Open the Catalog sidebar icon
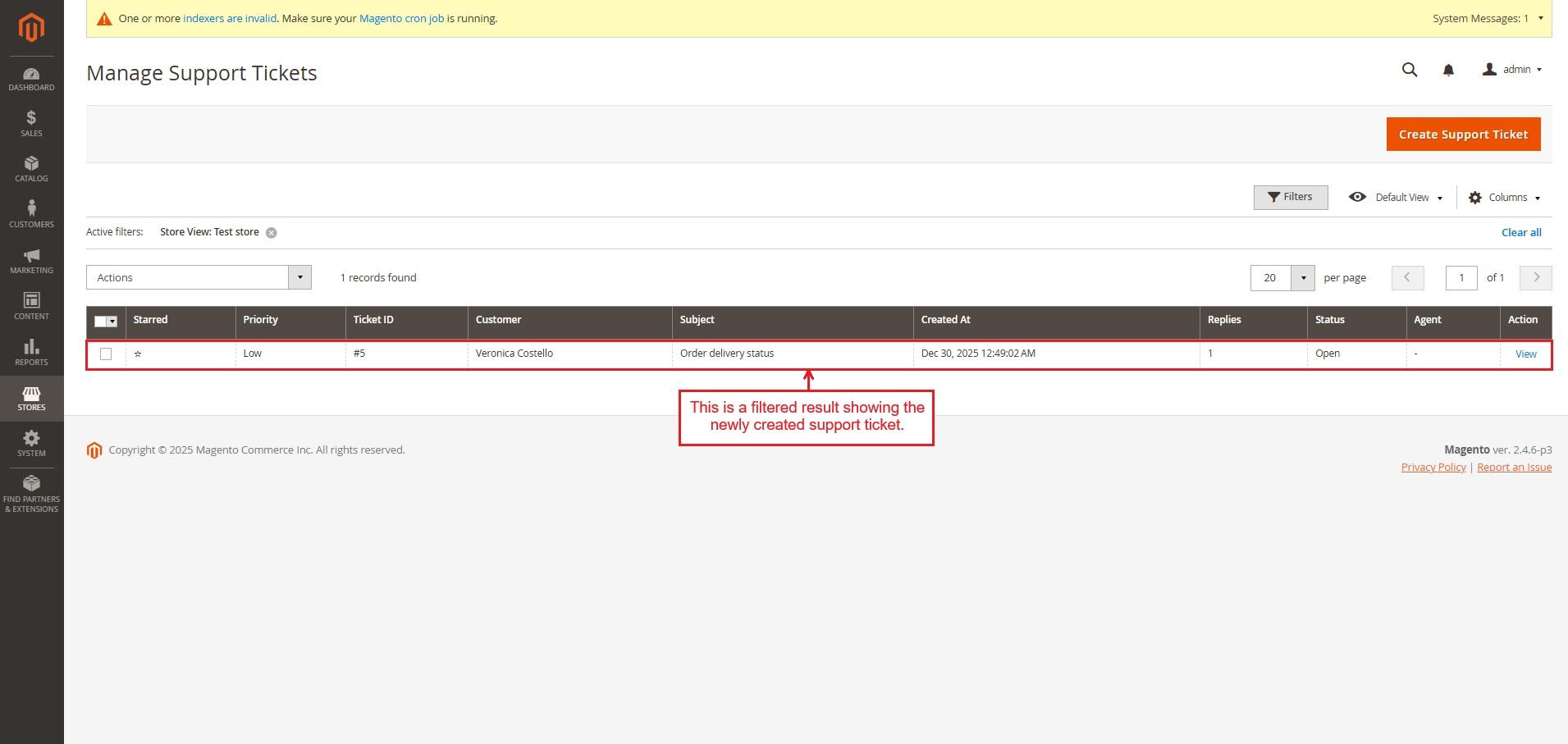Image resolution: width=1568 pixels, height=744 pixels. [31, 169]
